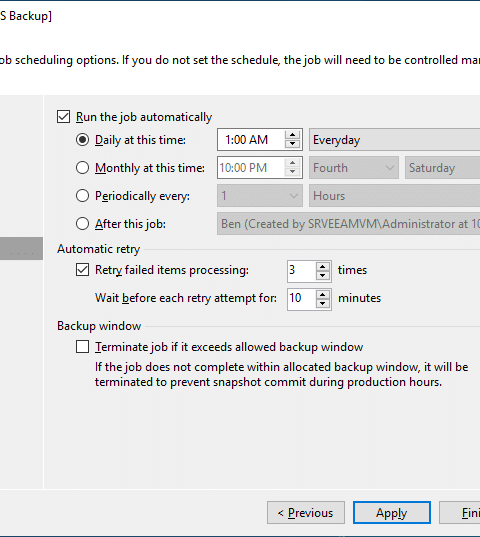
Task: Go back with the Previous button
Action: pos(306,513)
